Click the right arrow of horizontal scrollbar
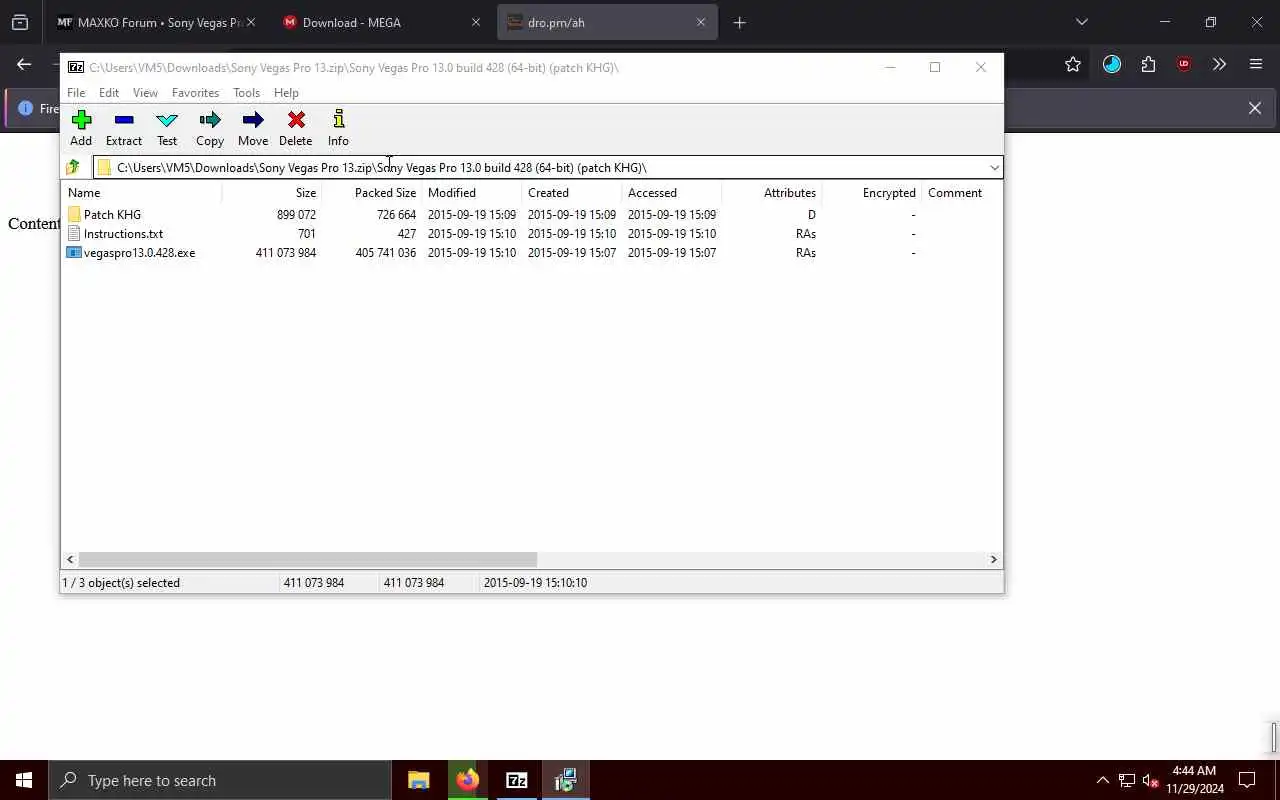Viewport: 1280px width, 800px height. (994, 559)
